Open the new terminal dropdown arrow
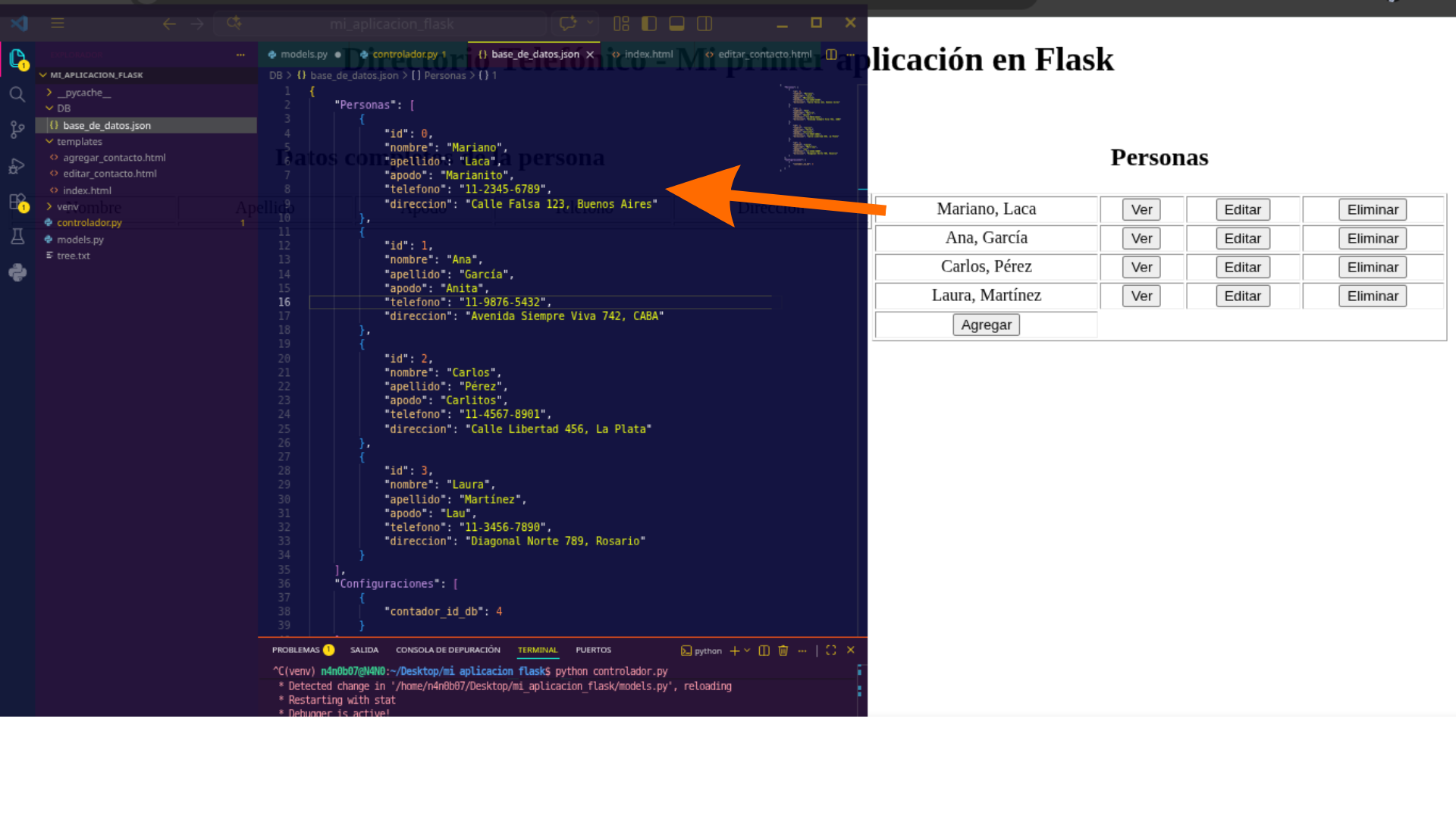Screen dimensions: 1456x819 [747, 651]
